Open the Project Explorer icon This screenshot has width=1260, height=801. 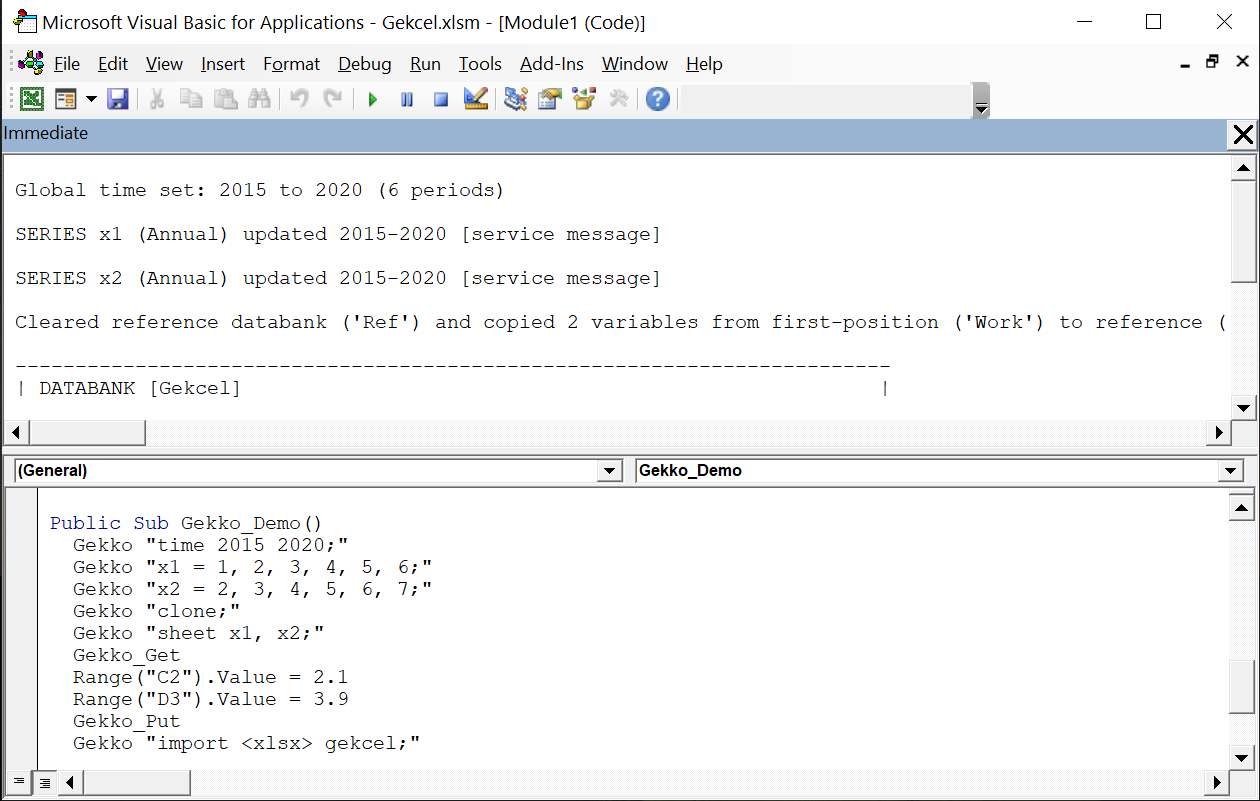[515, 99]
